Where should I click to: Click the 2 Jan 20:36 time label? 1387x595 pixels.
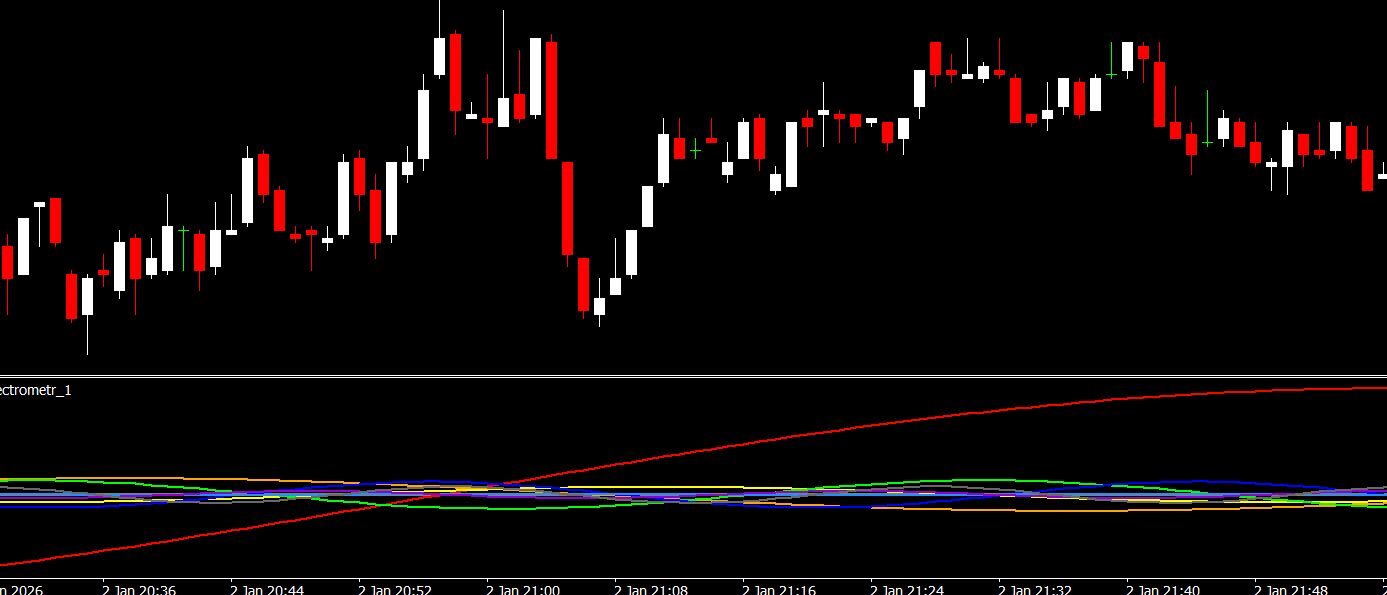coord(139,590)
